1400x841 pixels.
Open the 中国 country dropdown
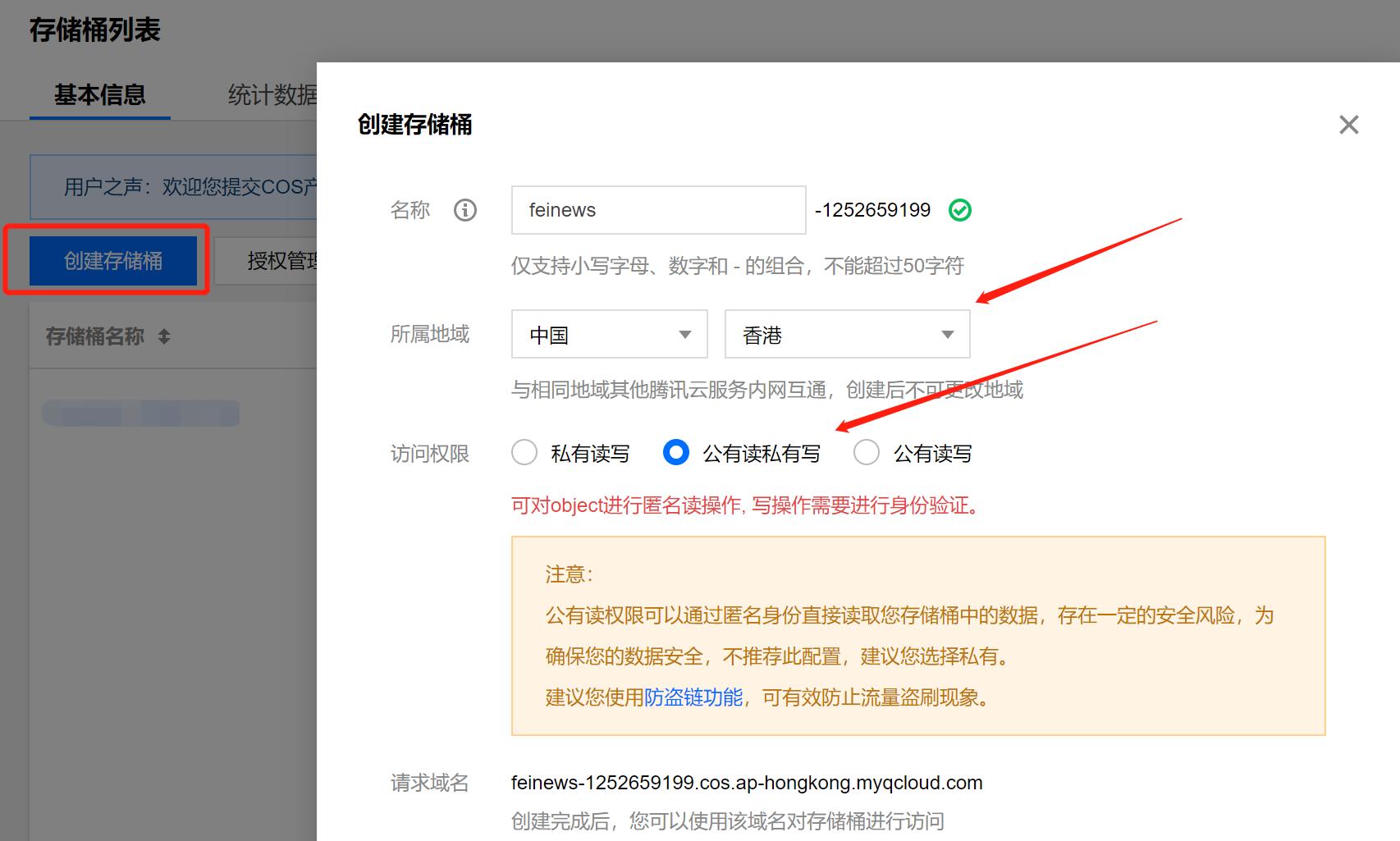610,334
